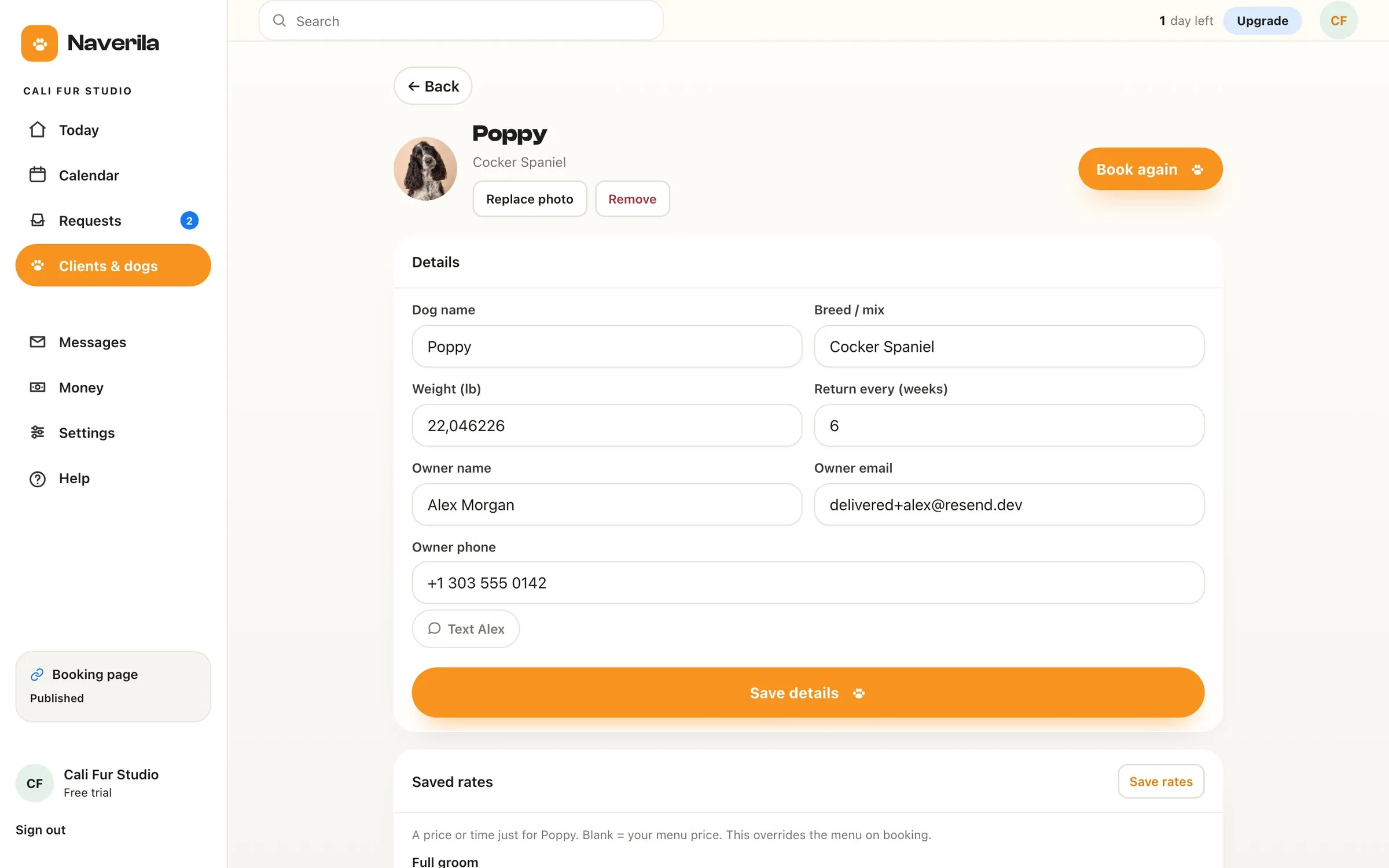Open the Calendar icon in the sidebar

(38, 175)
